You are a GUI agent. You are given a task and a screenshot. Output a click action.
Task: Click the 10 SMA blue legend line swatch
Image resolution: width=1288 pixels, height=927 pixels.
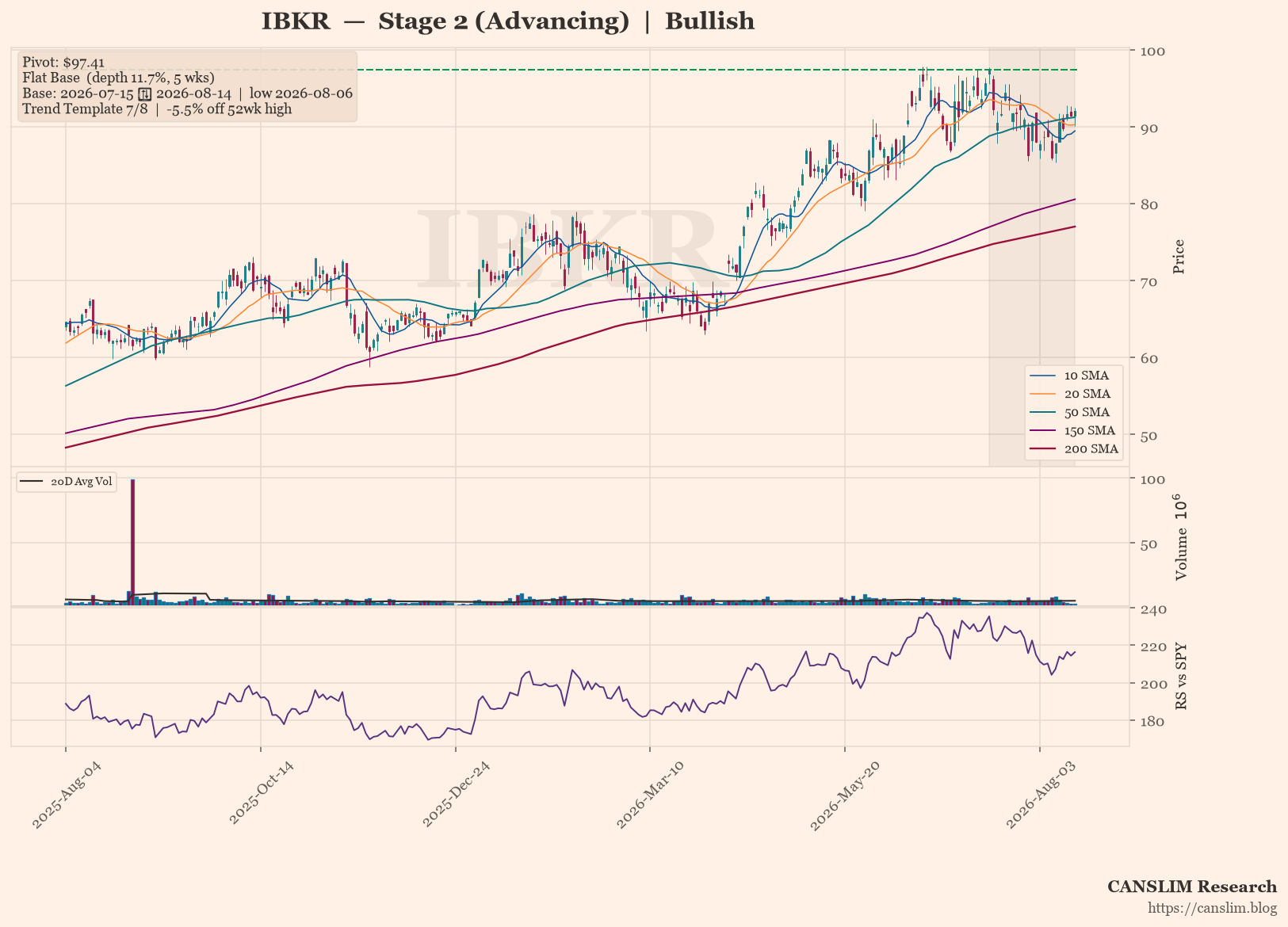coord(1042,376)
